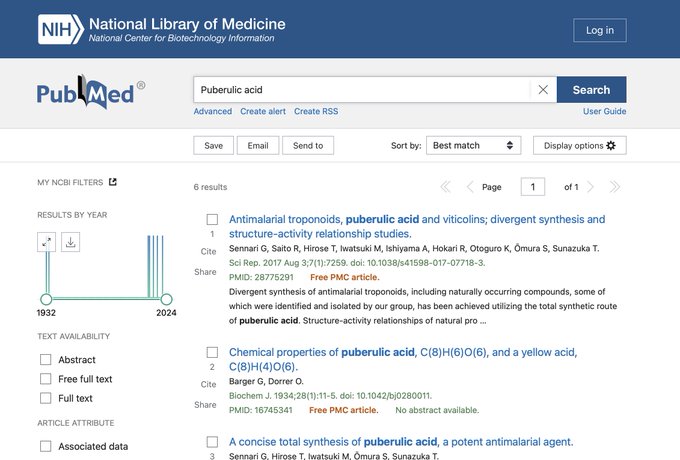This screenshot has width=680, height=460.
Task: Open the Send to menu
Action: (307, 146)
